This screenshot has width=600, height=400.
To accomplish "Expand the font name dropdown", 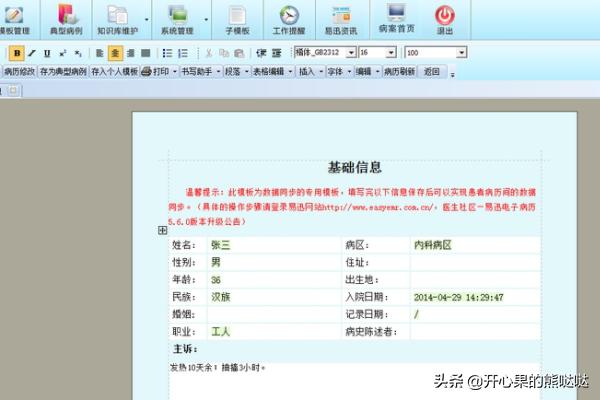I will pos(350,52).
